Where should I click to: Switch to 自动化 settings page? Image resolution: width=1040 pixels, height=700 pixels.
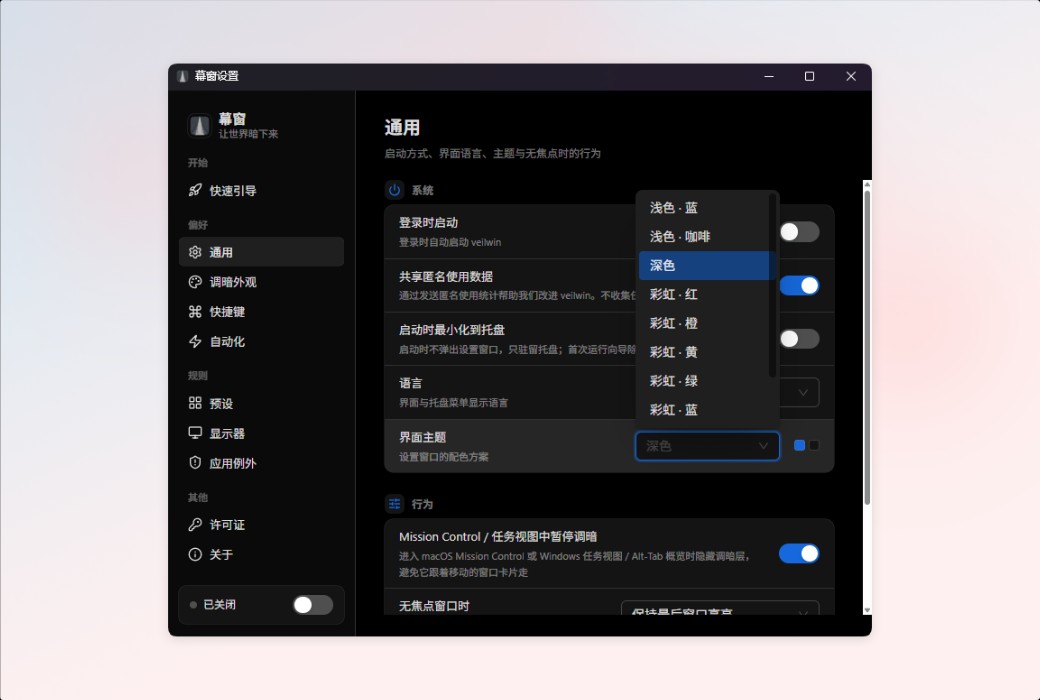pos(261,342)
